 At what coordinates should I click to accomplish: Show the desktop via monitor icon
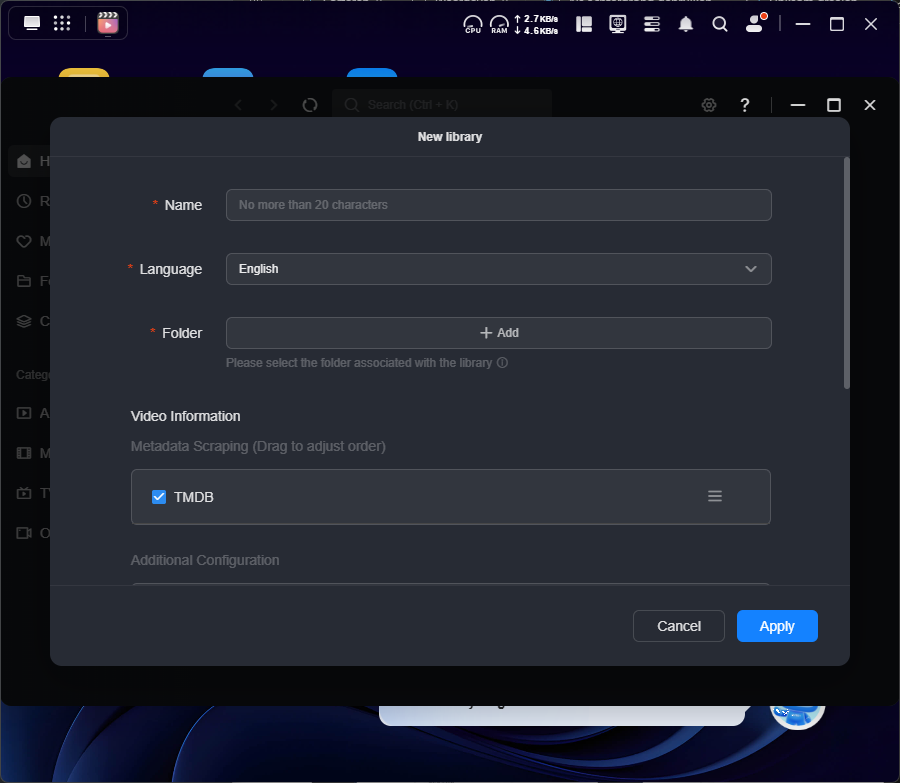(32, 24)
